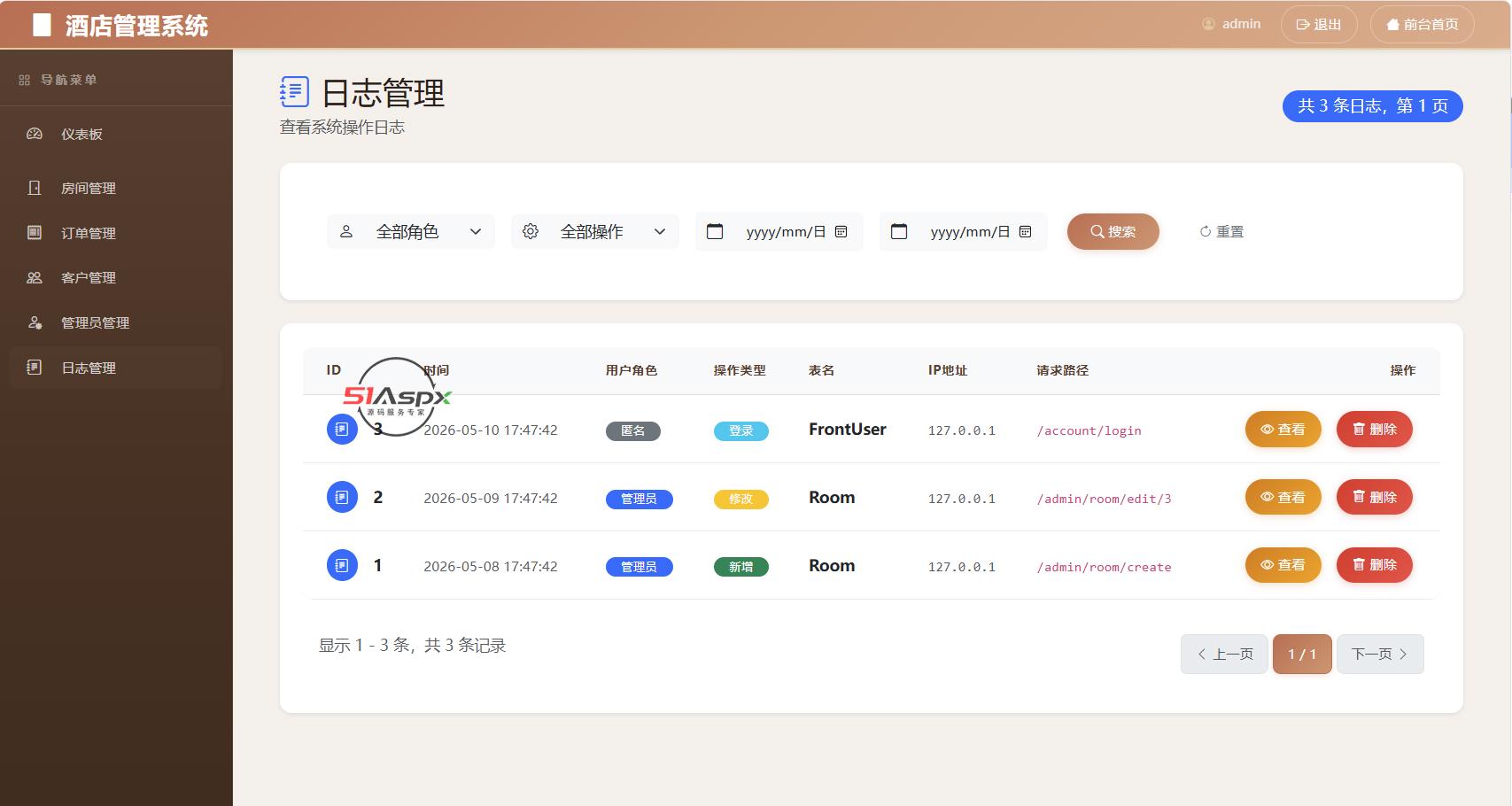
Task: Click the timestamp 2026-05-09 17:47:42
Action: (491, 498)
